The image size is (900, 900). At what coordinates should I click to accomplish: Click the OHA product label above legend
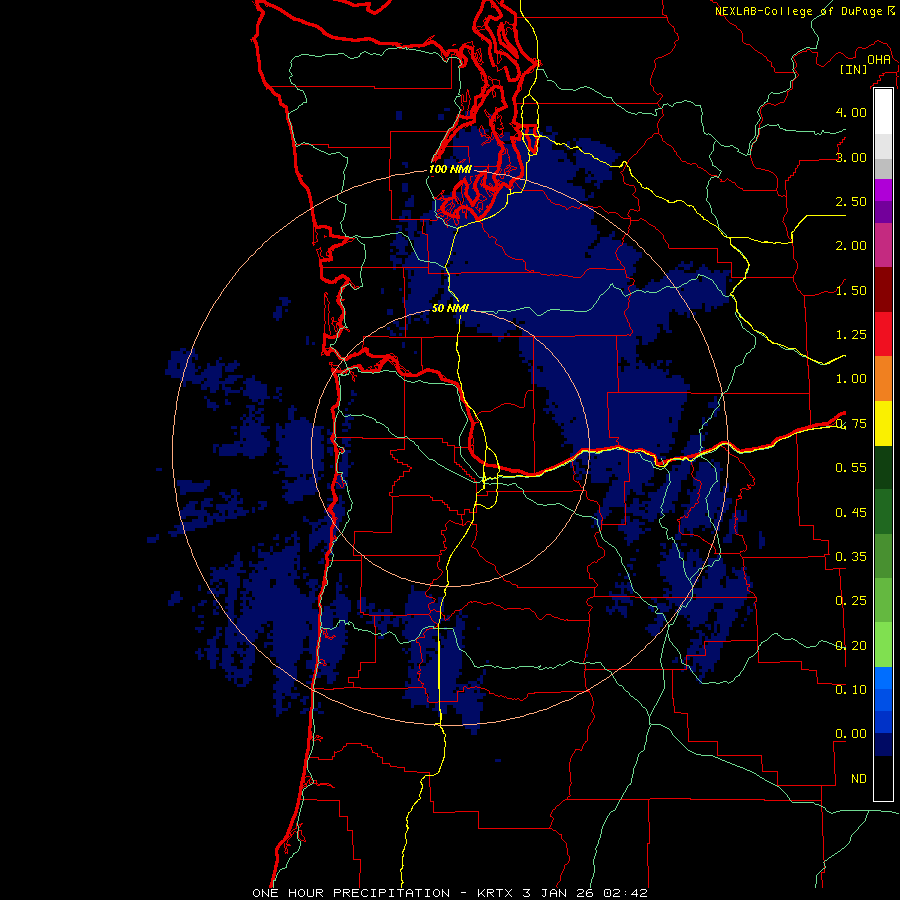[x=879, y=60]
